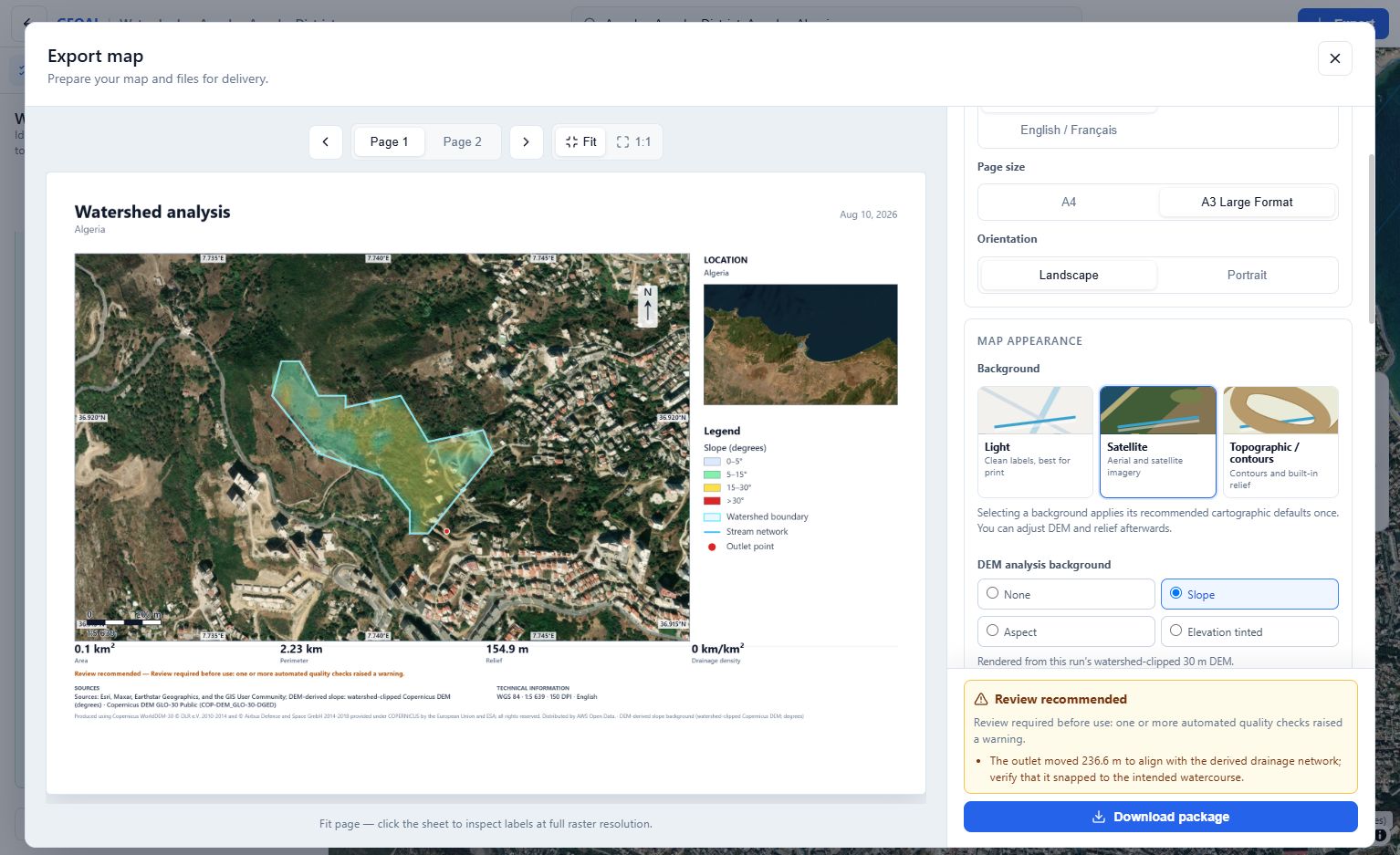Pick the Light background card
This screenshot has height=855, width=1400.
tap(1035, 442)
